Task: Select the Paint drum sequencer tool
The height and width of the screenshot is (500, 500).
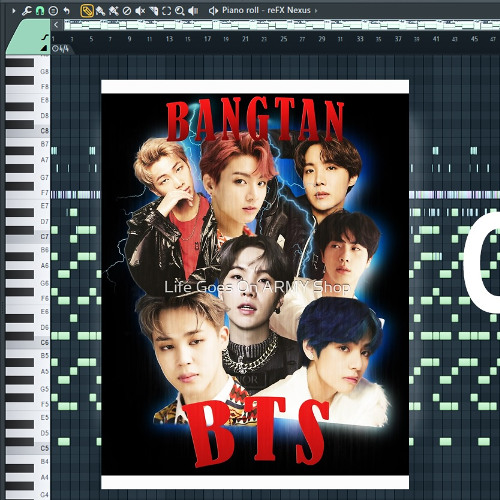Action: (x=114, y=11)
